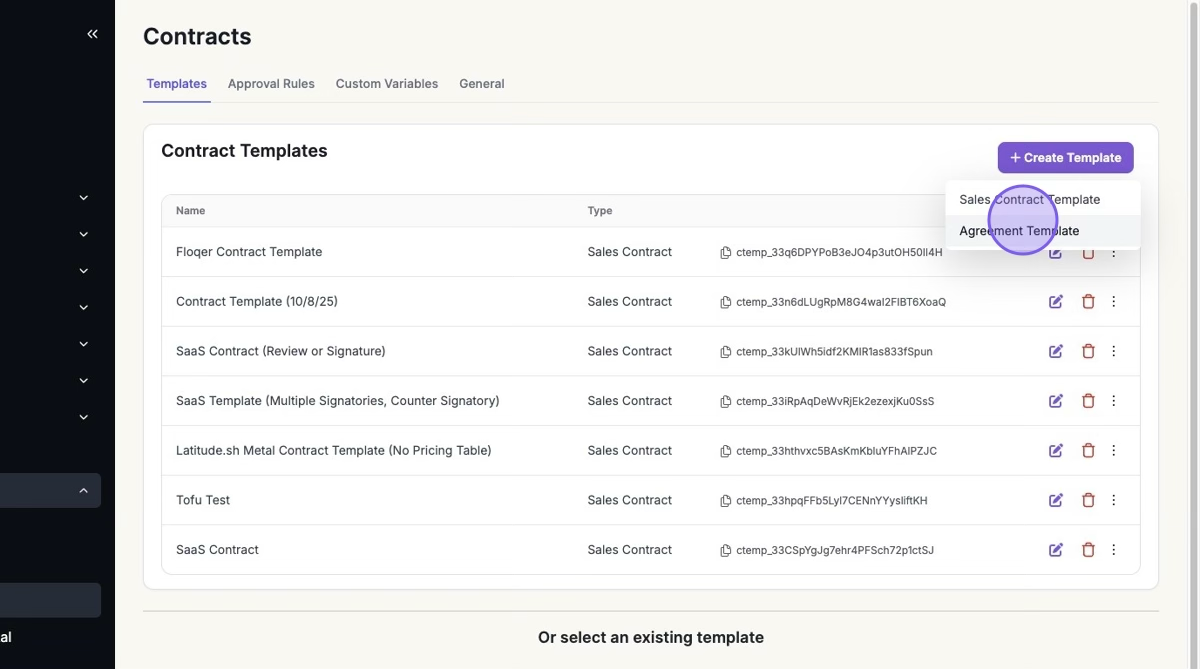Edit the SaaS Contract template
1200x669 pixels.
(x=1055, y=550)
